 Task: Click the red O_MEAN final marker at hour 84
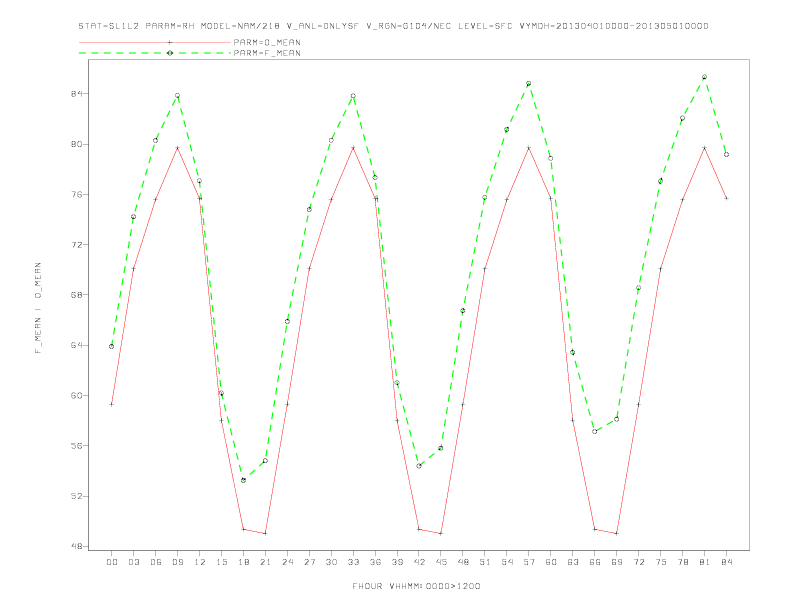pyautogui.click(x=726, y=198)
